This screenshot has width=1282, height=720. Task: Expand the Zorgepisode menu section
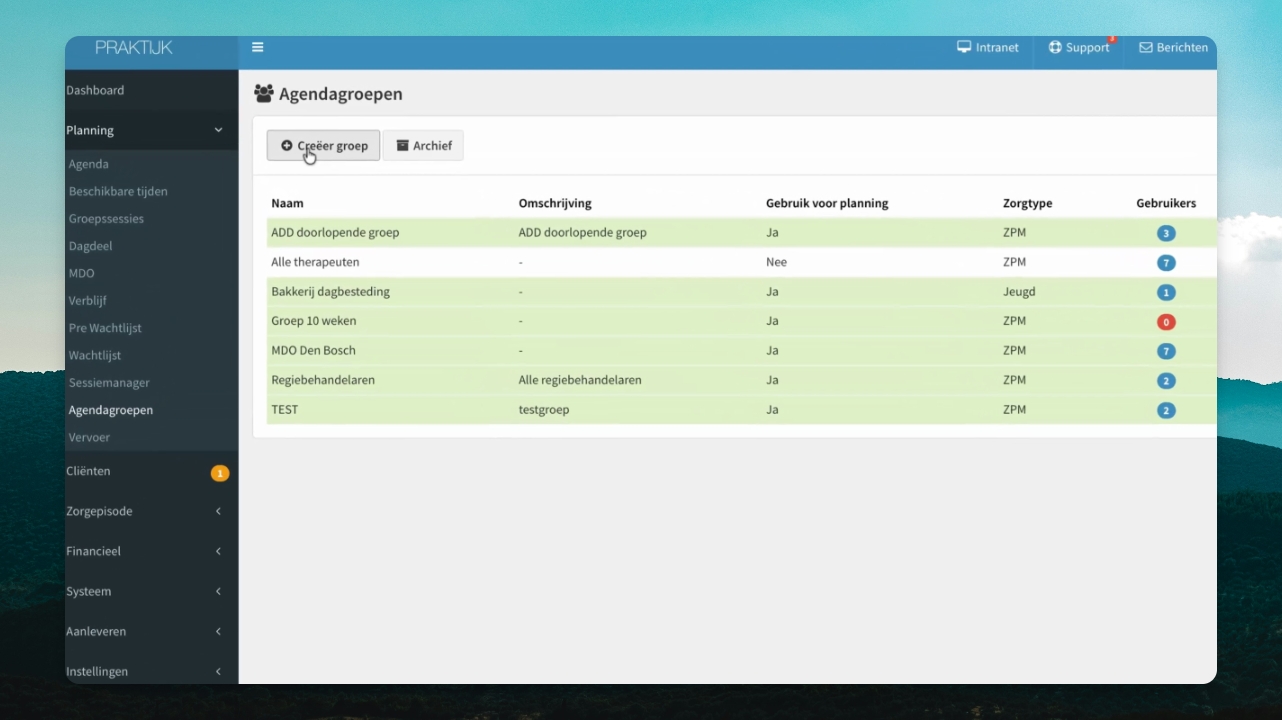tap(151, 511)
